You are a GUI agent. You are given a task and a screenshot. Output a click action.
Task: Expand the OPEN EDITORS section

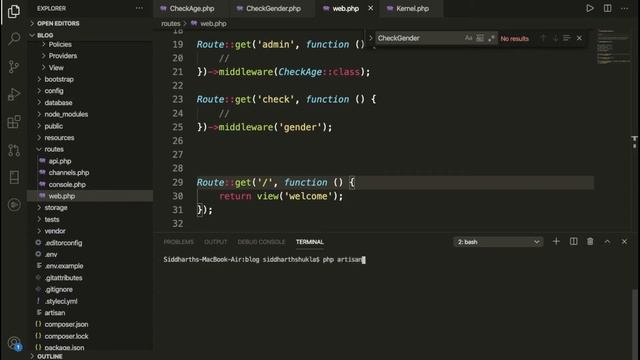58,23
